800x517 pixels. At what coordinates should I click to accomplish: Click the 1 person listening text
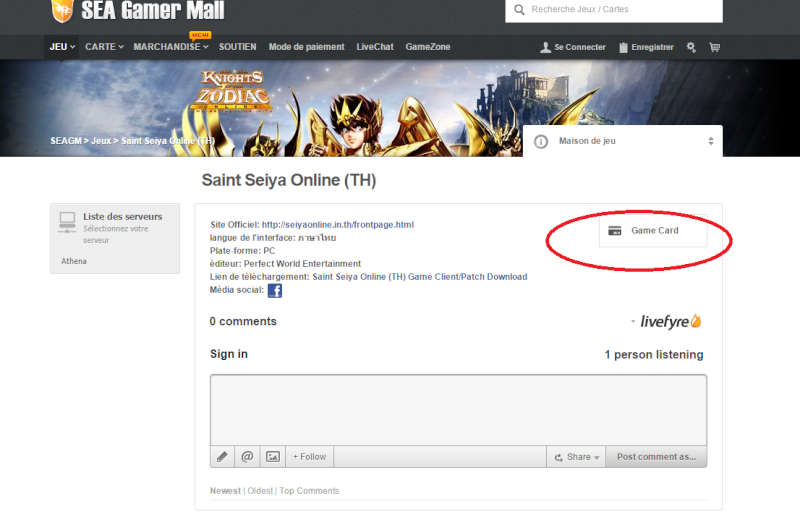click(x=654, y=355)
